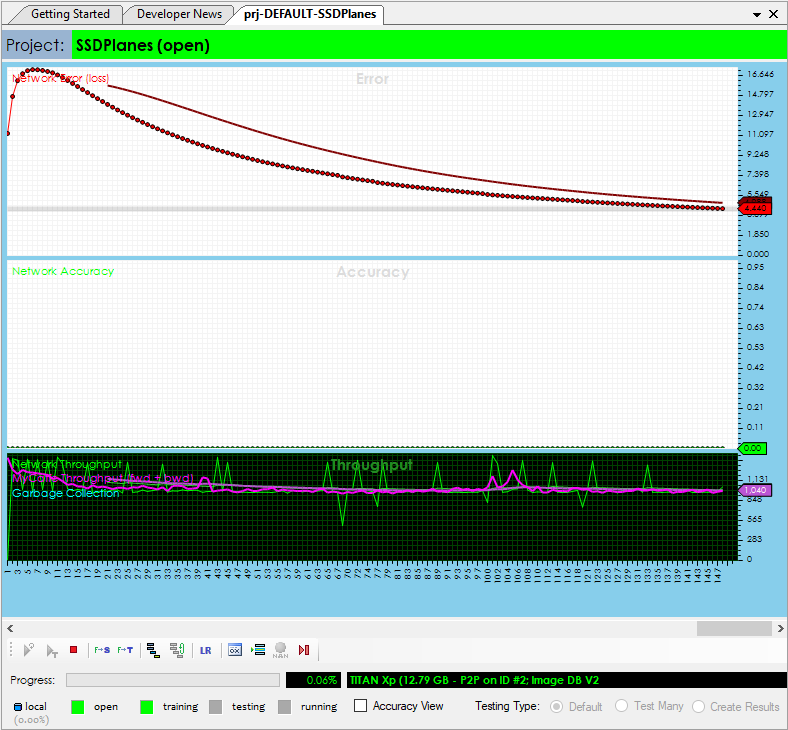Click the scroll right arrow
Image resolution: width=788 pixels, height=730 pixels.
click(780, 629)
